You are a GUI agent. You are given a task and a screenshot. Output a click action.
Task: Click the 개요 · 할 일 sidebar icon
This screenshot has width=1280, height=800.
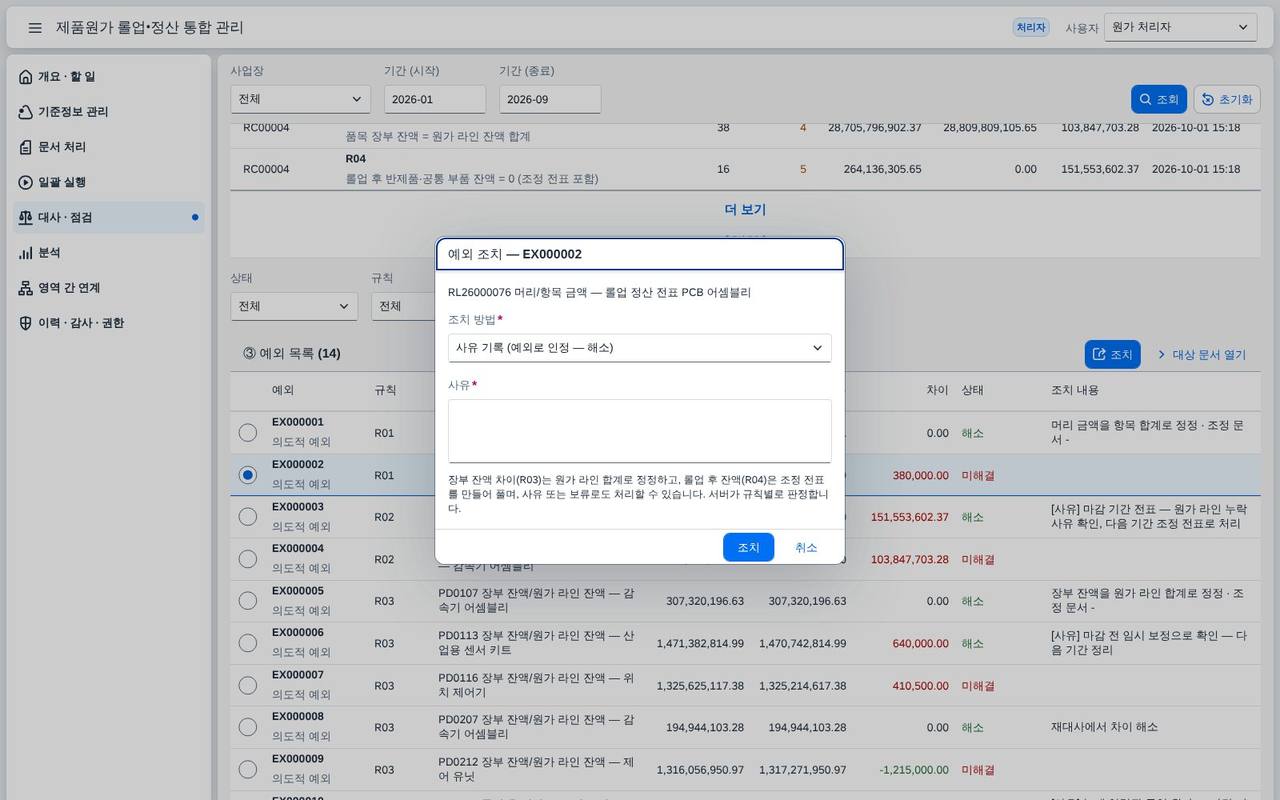point(26,76)
